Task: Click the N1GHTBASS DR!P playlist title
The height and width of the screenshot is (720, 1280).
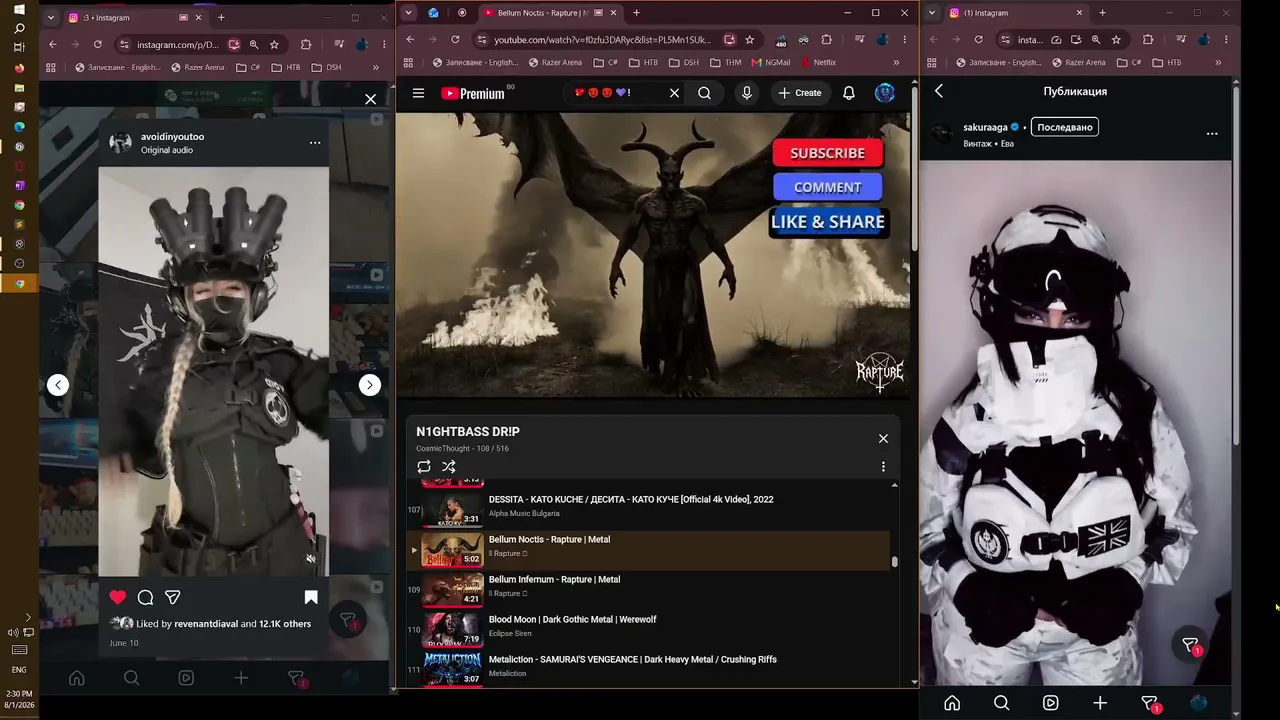Action: (x=468, y=432)
